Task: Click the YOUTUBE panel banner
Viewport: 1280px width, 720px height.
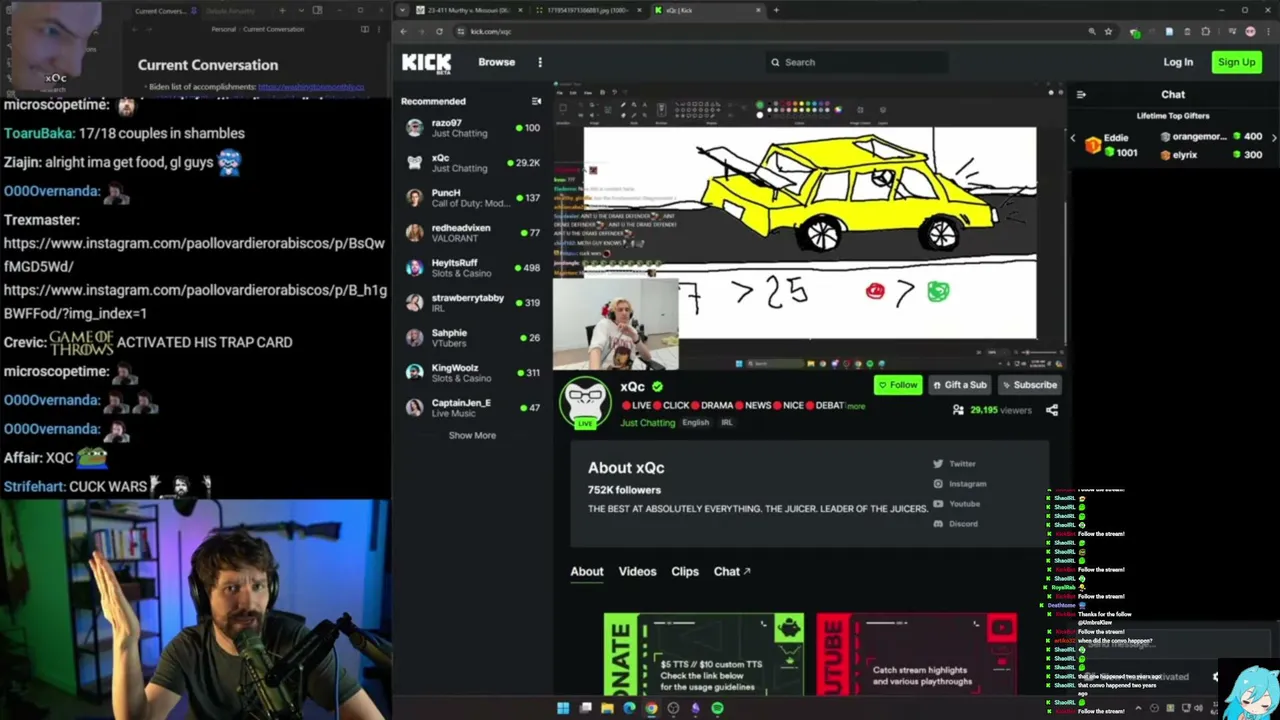Action: point(917,654)
